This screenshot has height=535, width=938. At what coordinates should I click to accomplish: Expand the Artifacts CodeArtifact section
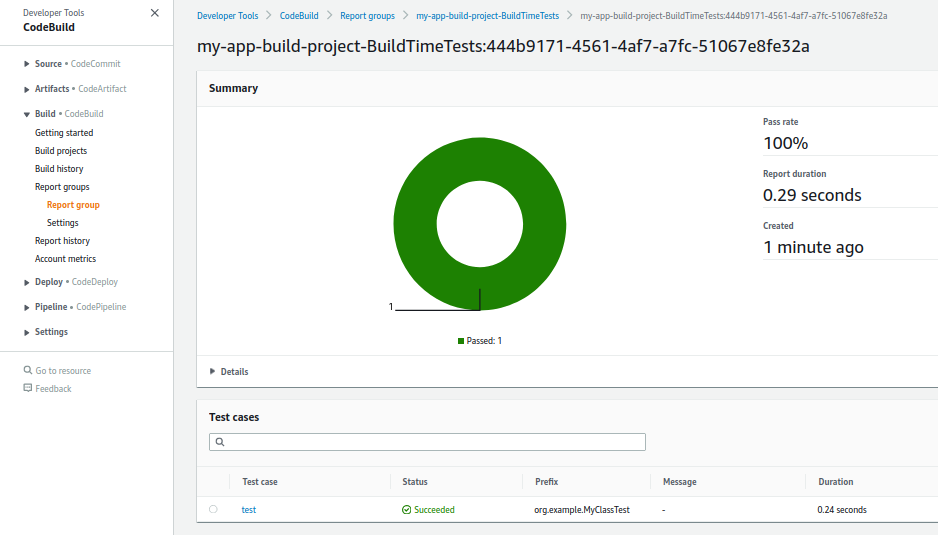27,89
